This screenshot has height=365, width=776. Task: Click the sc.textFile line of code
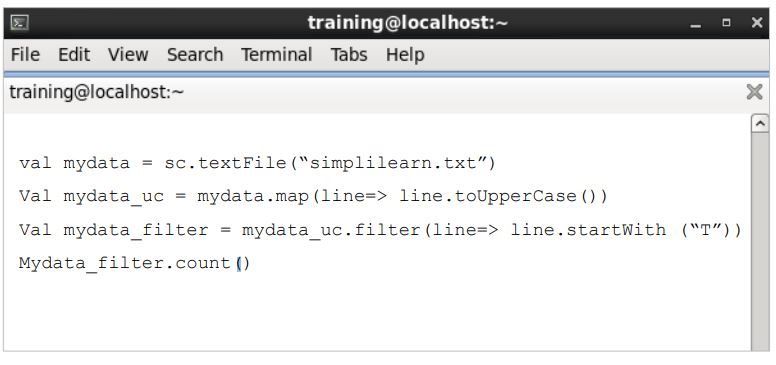[x=257, y=163]
